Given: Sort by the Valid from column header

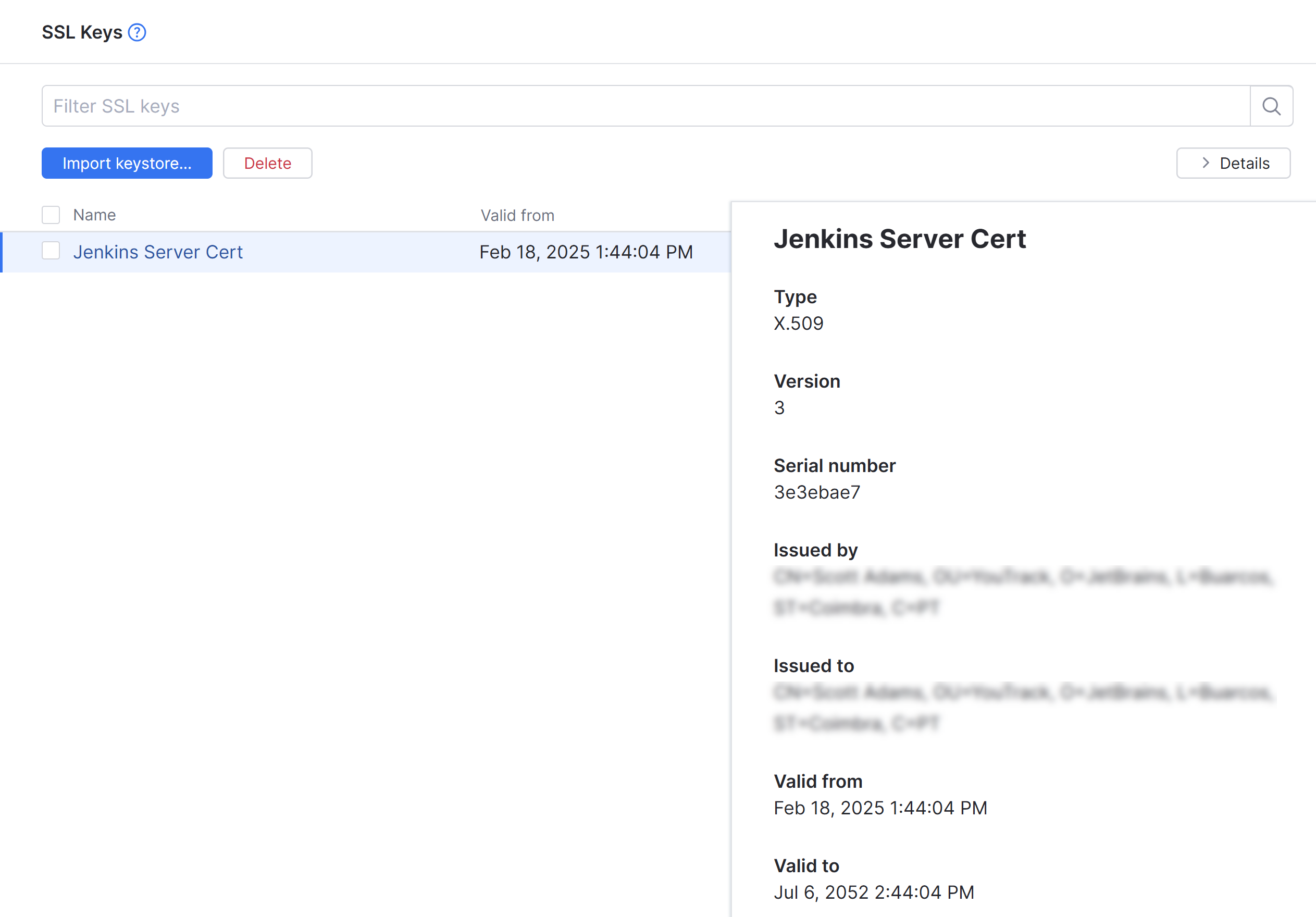Looking at the screenshot, I should tap(517, 216).
